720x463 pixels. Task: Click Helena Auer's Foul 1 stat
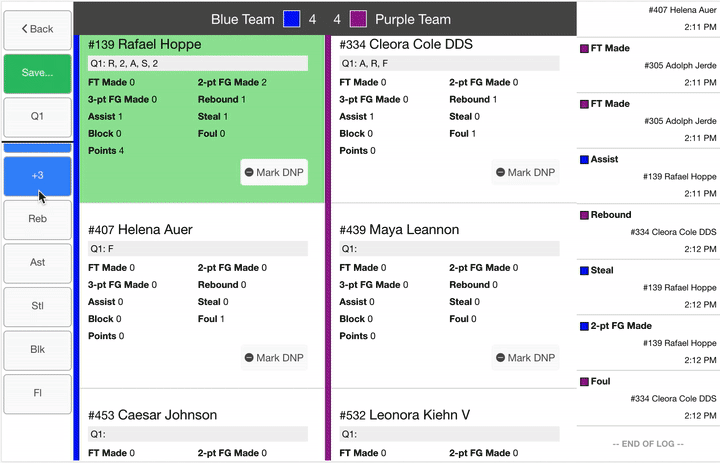coord(211,319)
